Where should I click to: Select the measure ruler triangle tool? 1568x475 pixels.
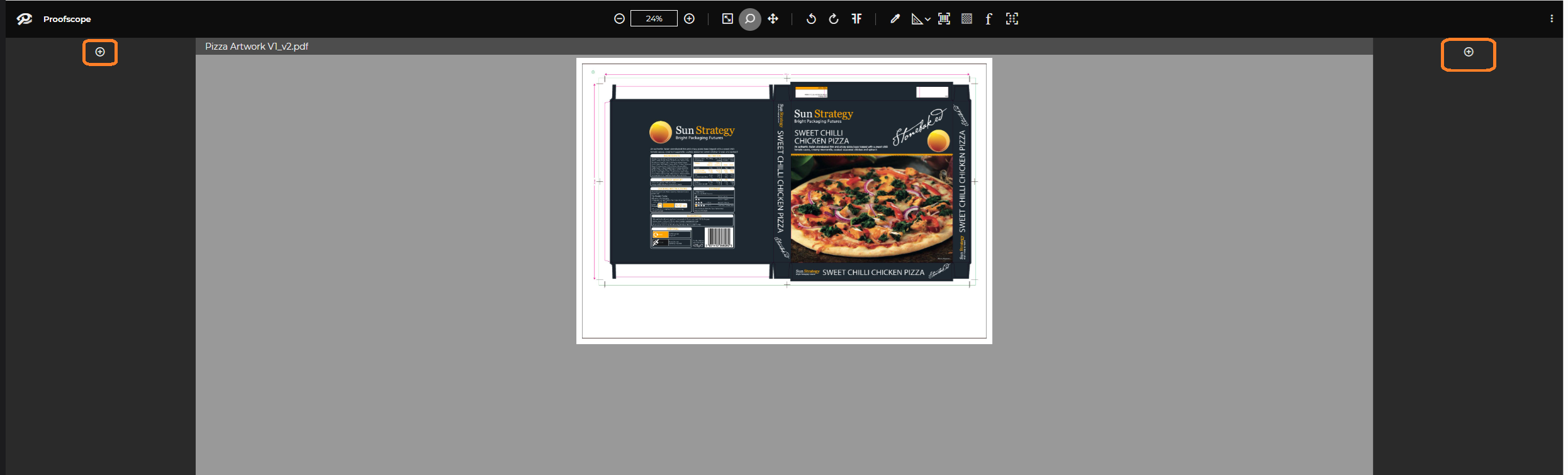917,20
